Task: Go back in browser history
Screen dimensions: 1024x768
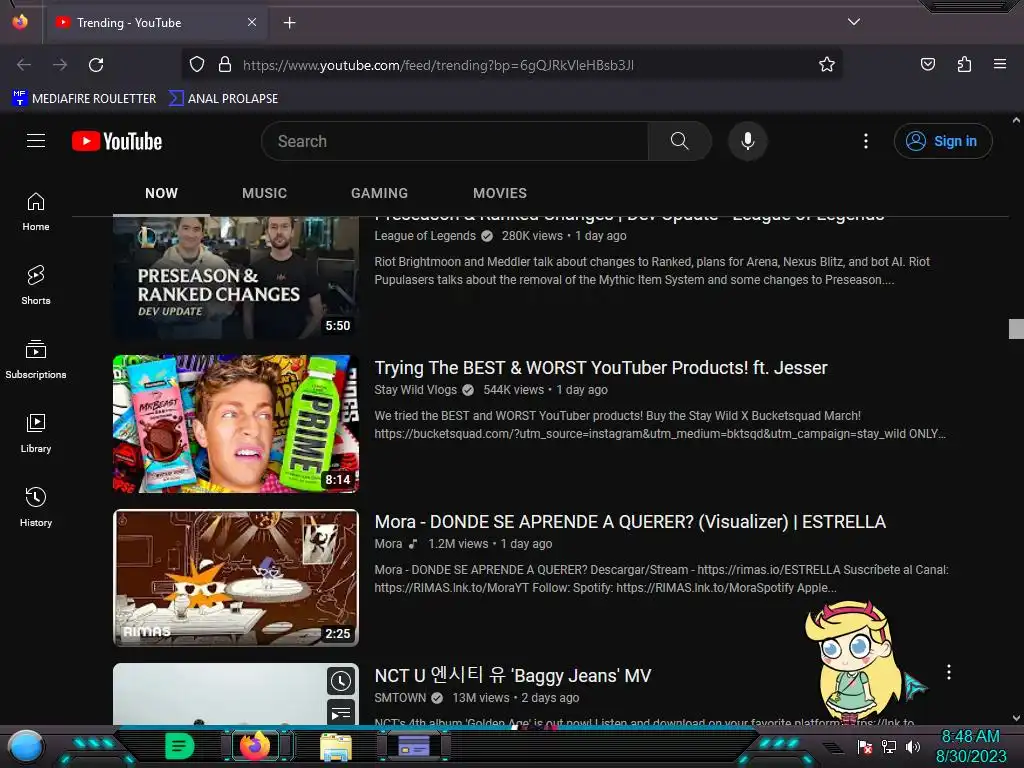Action: [24, 65]
